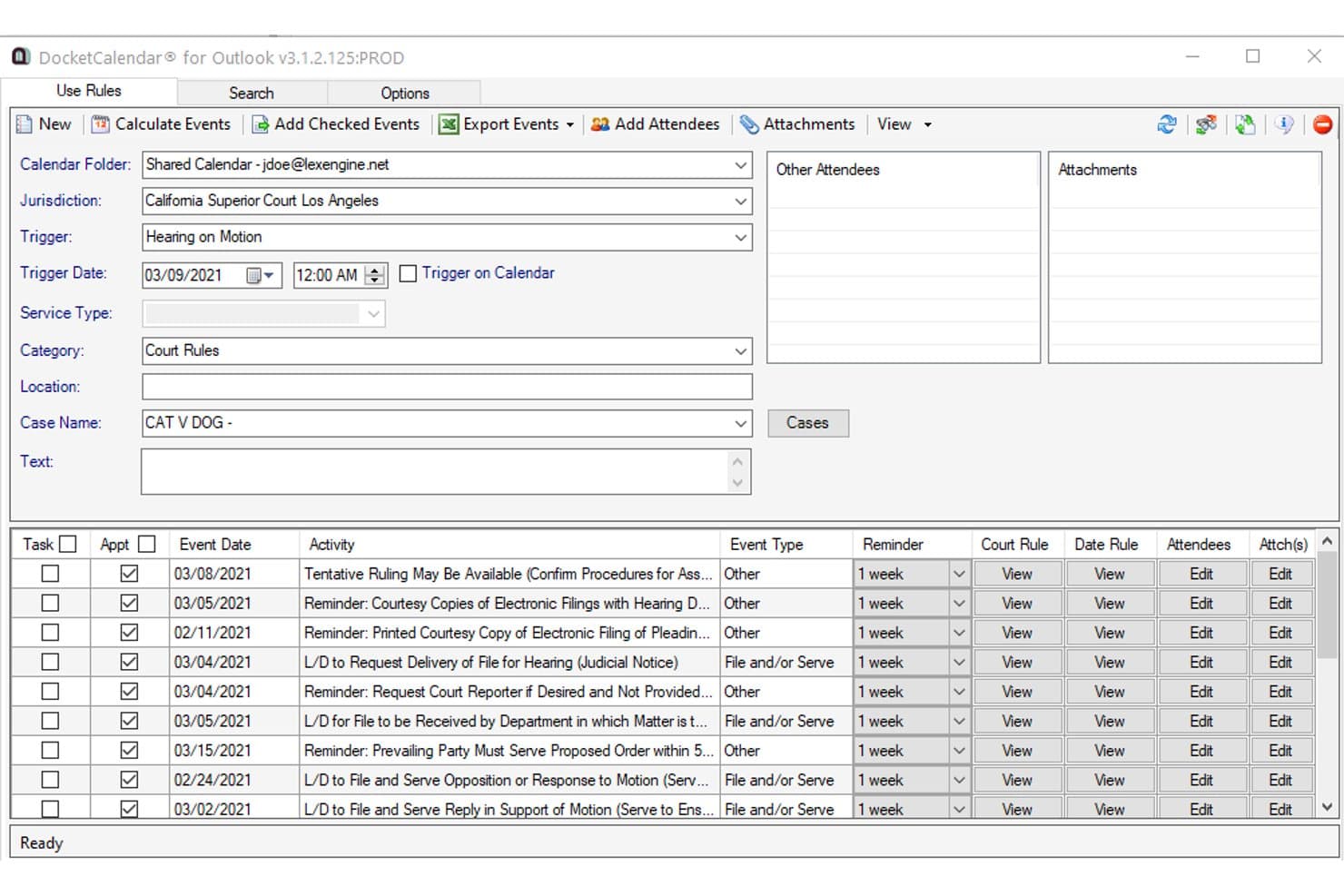The height and width of the screenshot is (896, 1344).
Task: Switch to the Search tab
Action: pyautogui.click(x=252, y=93)
